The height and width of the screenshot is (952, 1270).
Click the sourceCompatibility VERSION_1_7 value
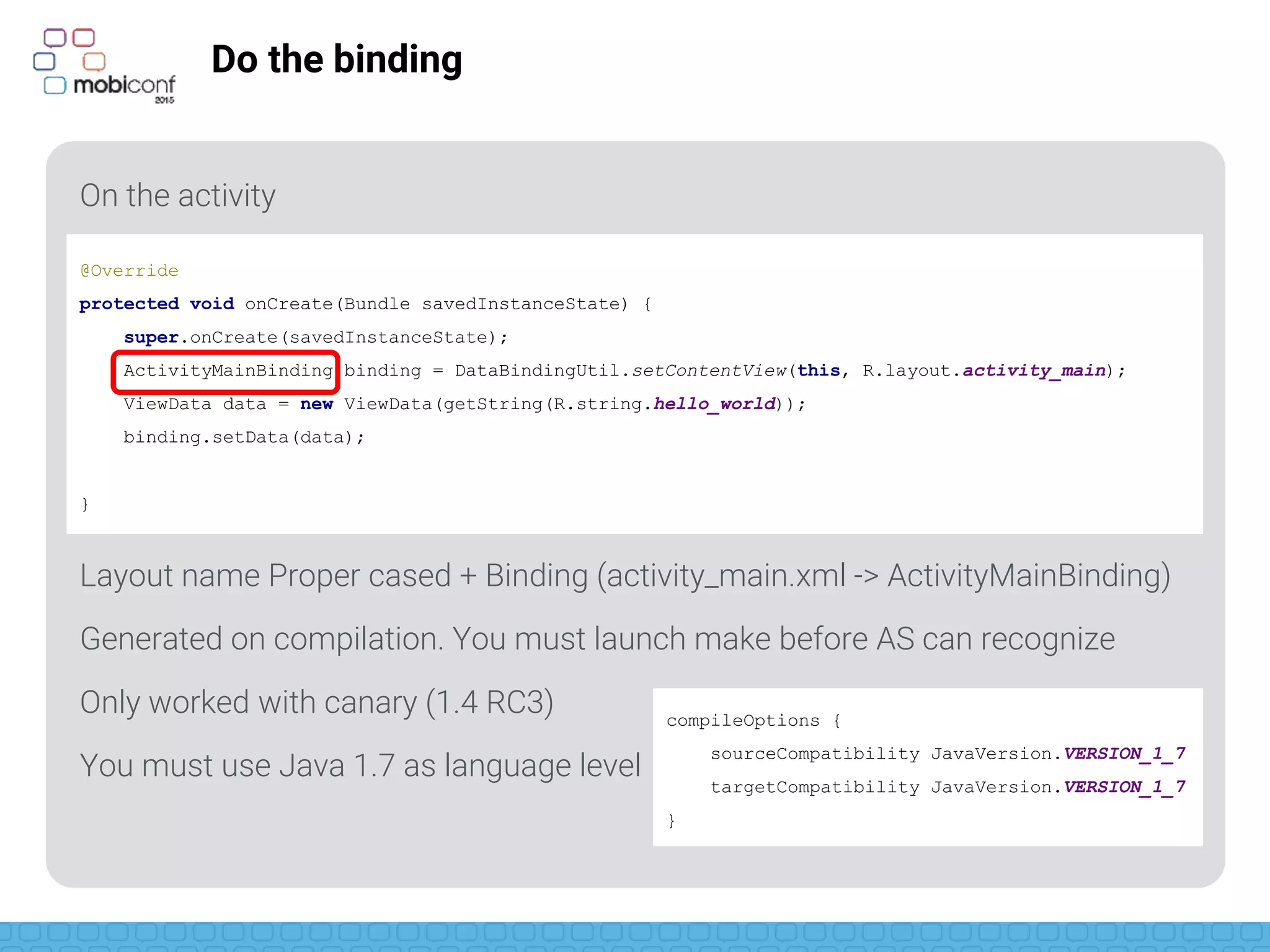coord(1124,754)
